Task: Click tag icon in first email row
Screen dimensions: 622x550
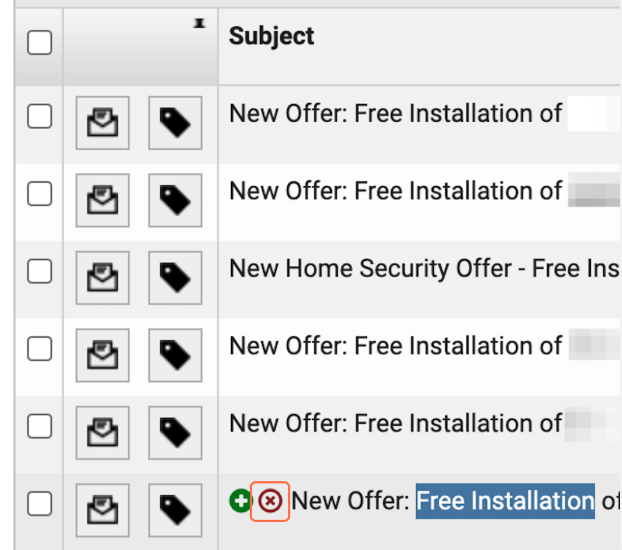Action: point(175,123)
